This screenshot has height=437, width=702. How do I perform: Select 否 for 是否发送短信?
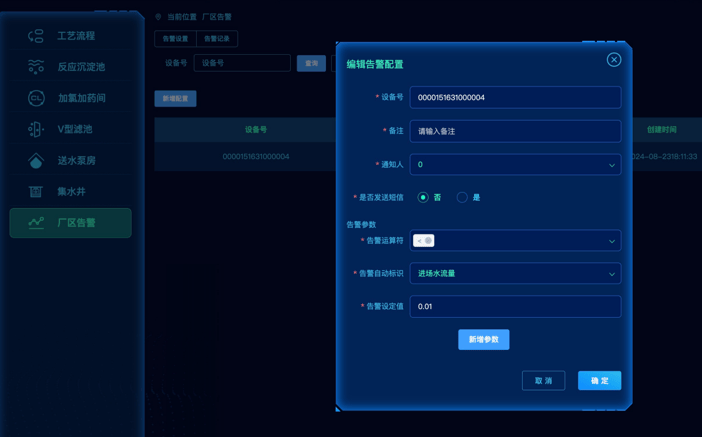coord(423,197)
